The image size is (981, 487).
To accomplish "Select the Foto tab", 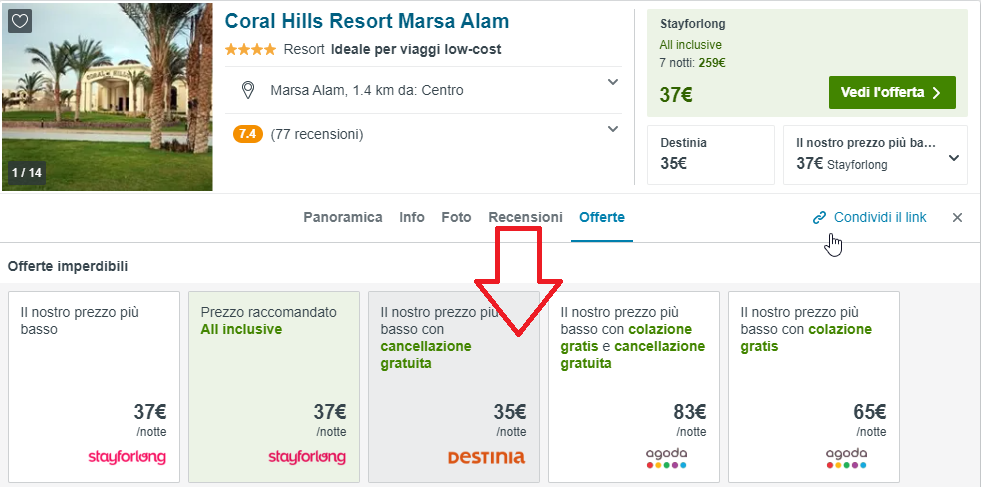I will coord(456,217).
